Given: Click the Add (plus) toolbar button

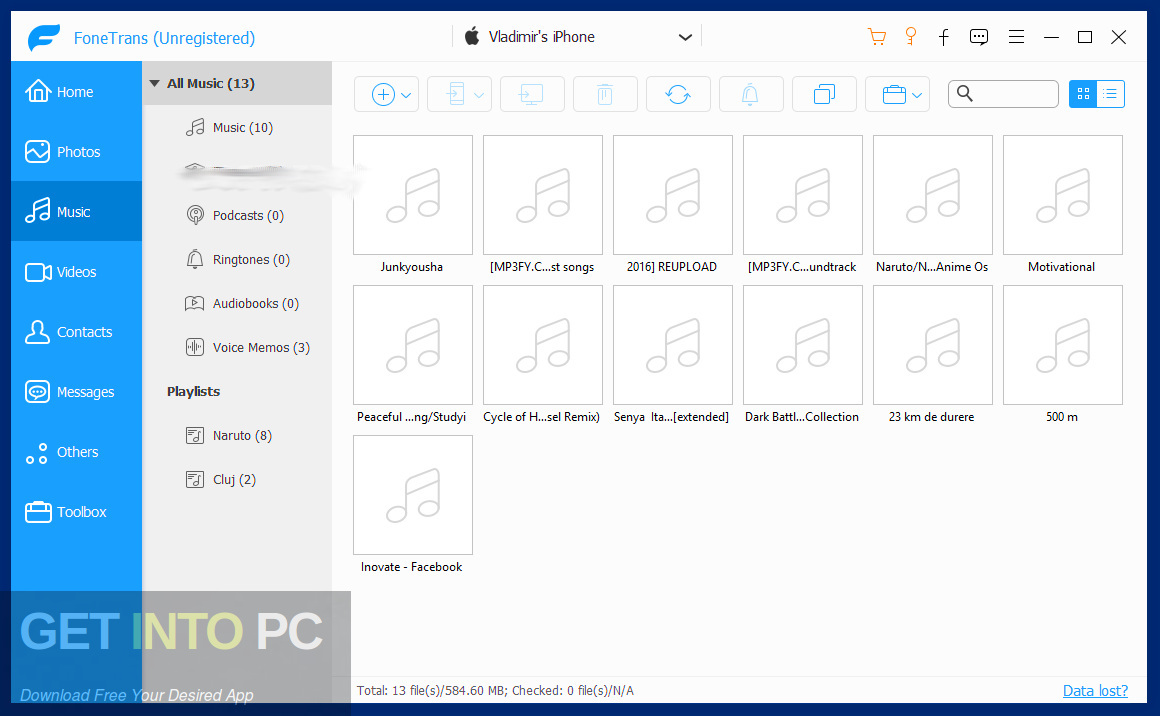Looking at the screenshot, I should (382, 95).
